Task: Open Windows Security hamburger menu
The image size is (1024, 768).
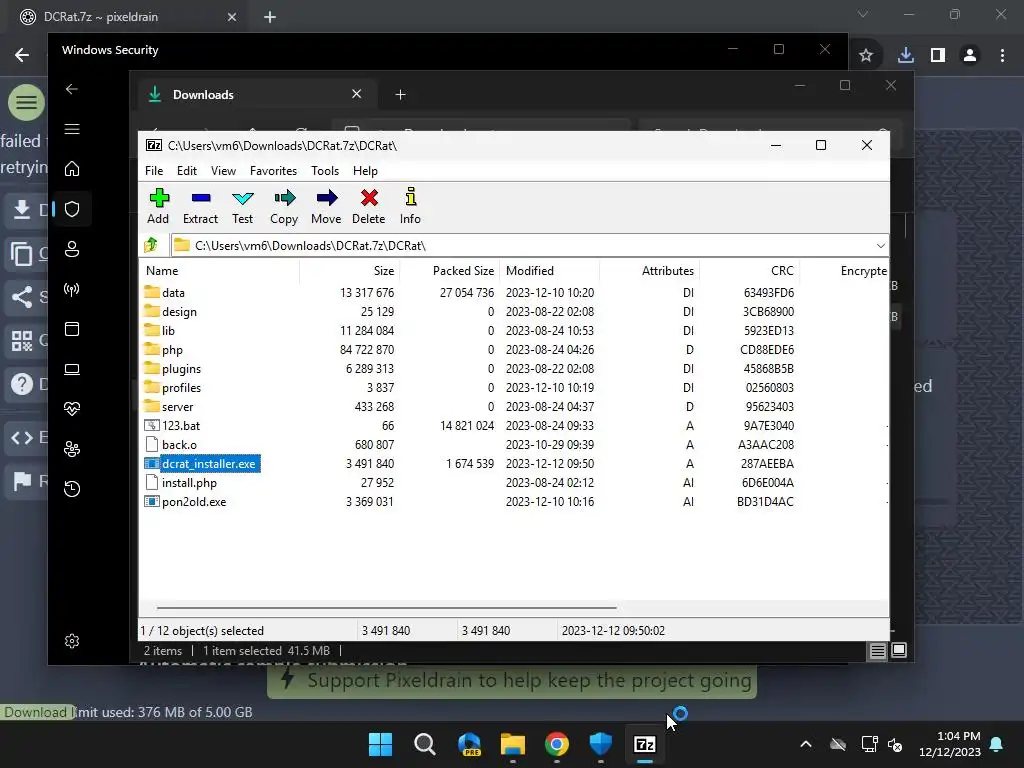Action: 72,129
